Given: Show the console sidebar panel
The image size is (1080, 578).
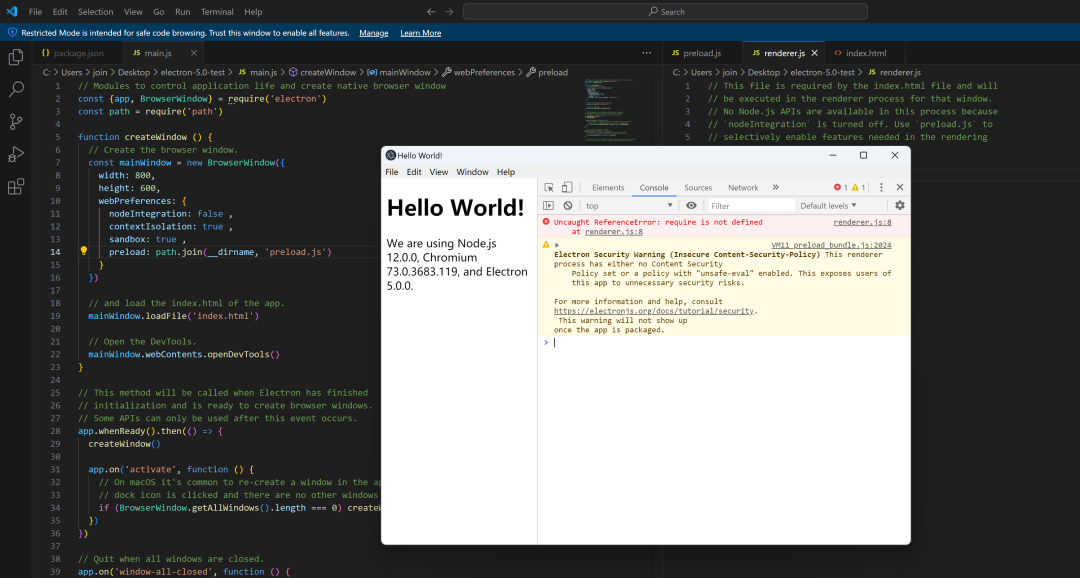Looking at the screenshot, I should (548, 205).
